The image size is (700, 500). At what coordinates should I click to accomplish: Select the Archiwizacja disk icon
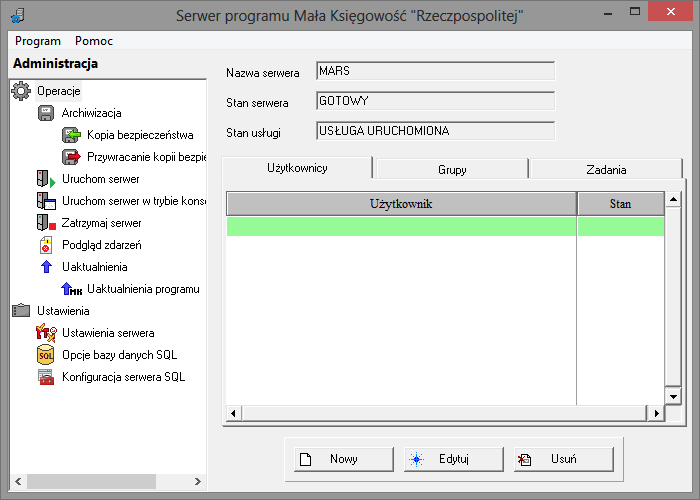pyautogui.click(x=45, y=113)
